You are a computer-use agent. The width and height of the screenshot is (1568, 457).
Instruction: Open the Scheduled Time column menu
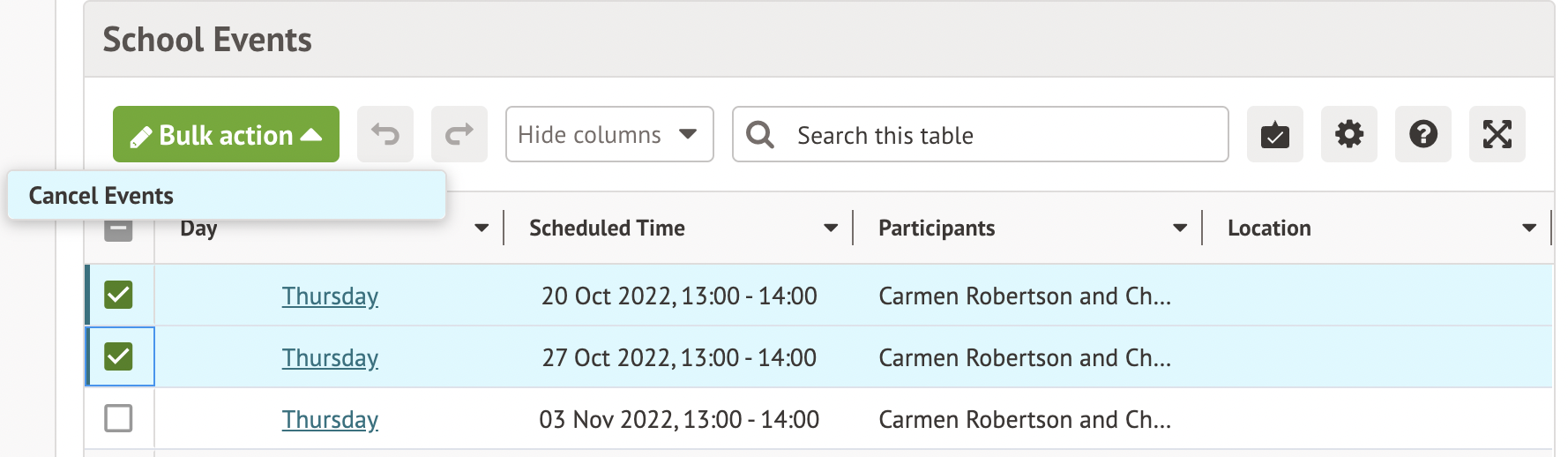[830, 228]
